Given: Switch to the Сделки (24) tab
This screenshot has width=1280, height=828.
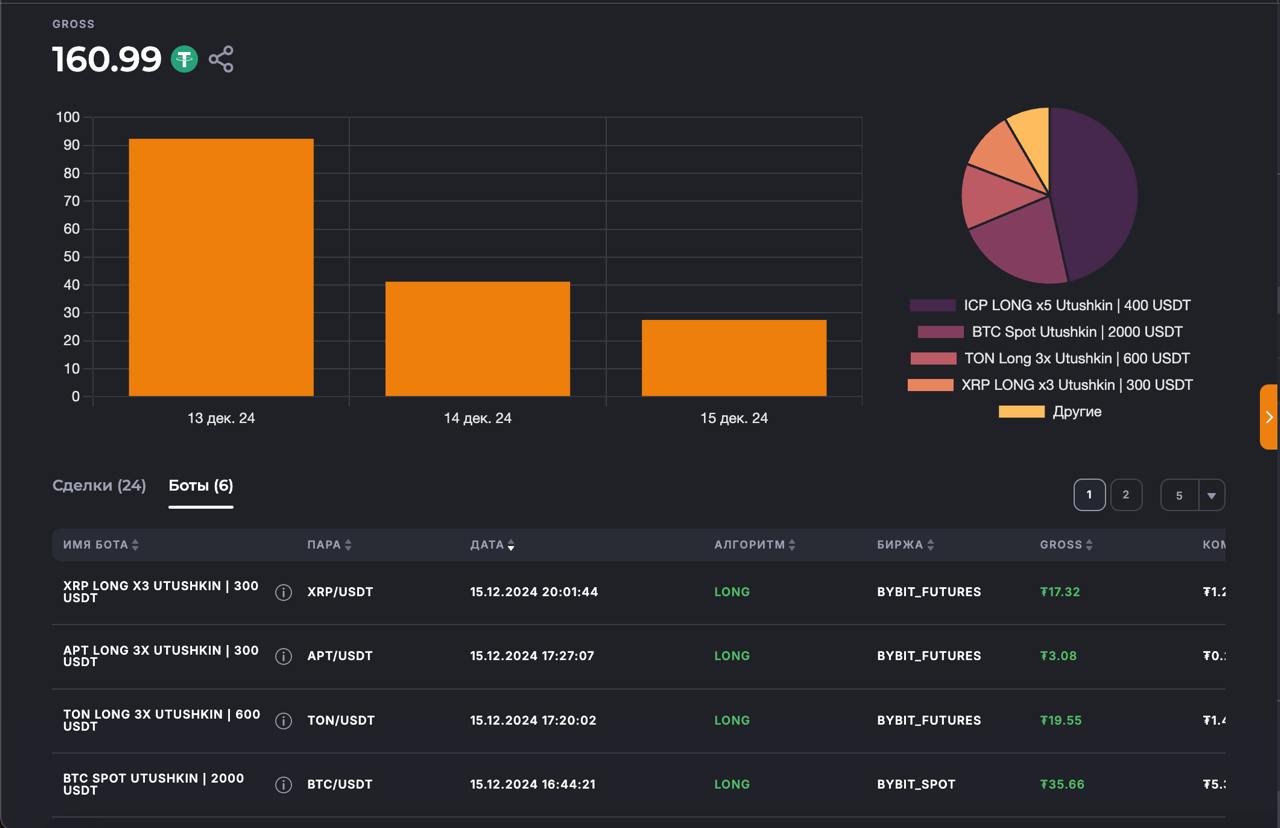Looking at the screenshot, I should (99, 486).
